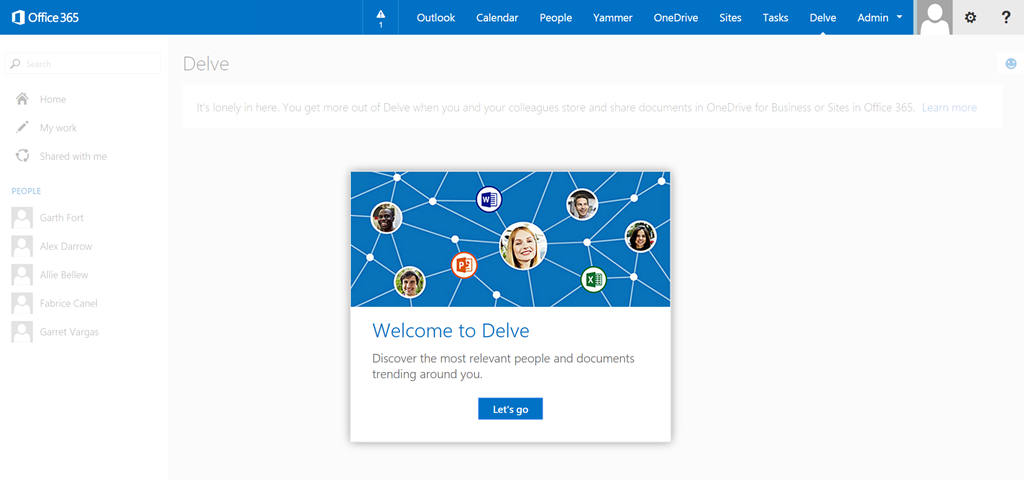Open the Help question mark icon
The height and width of the screenshot is (480, 1024).
(1006, 18)
